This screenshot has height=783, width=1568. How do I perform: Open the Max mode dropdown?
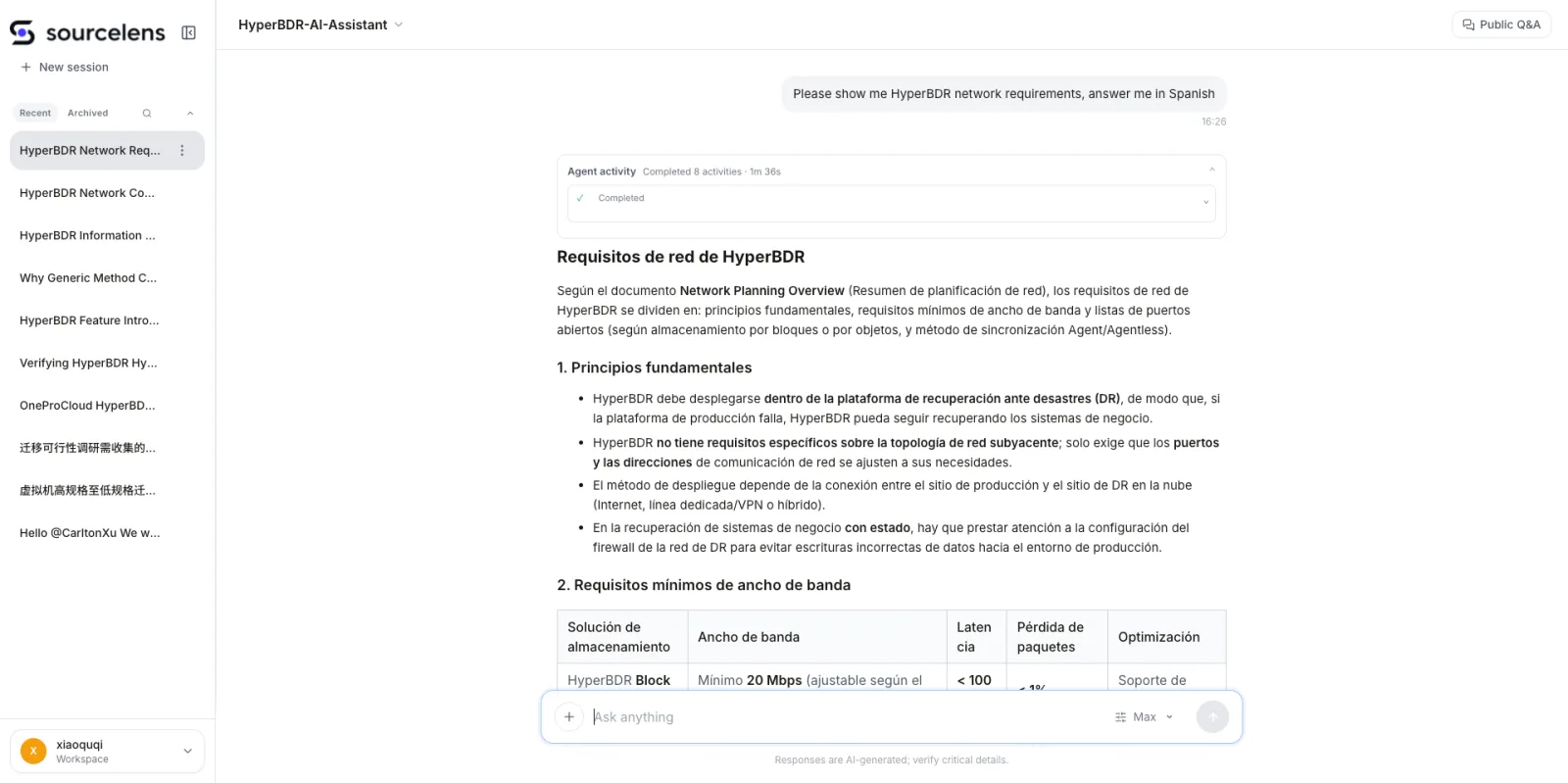(1144, 717)
